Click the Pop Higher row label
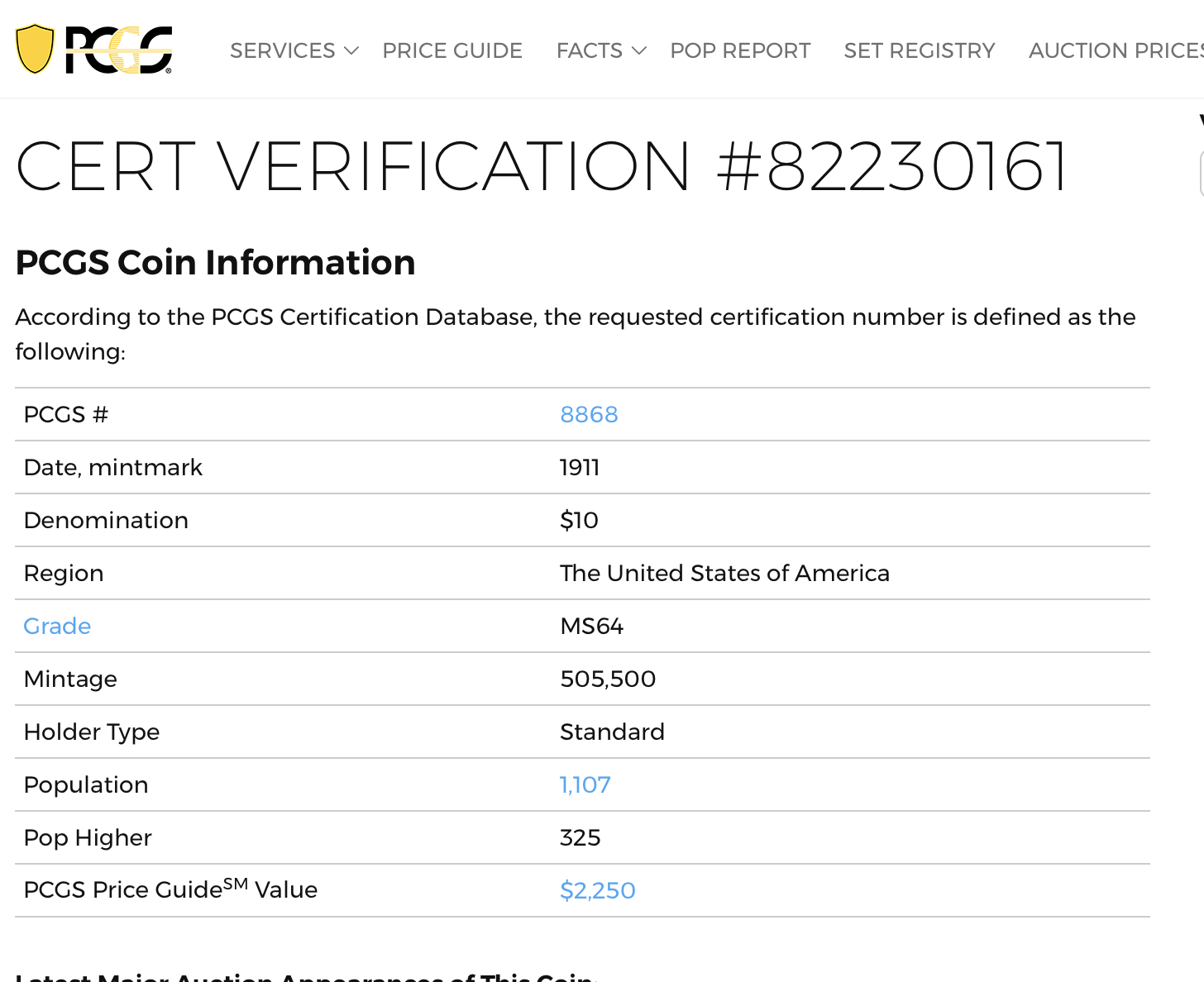This screenshot has height=982, width=1204. (x=88, y=837)
